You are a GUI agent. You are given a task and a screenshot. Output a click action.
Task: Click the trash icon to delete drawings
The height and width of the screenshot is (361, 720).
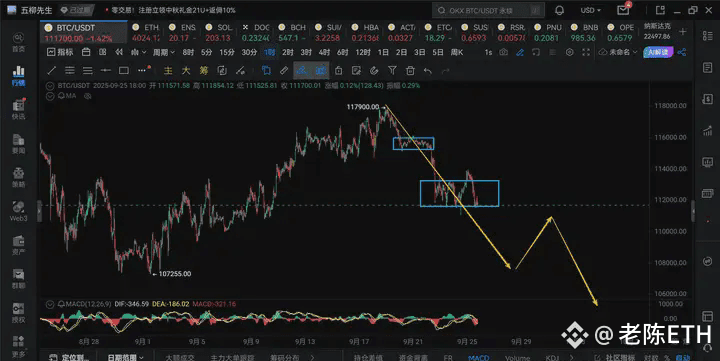(x=410, y=70)
